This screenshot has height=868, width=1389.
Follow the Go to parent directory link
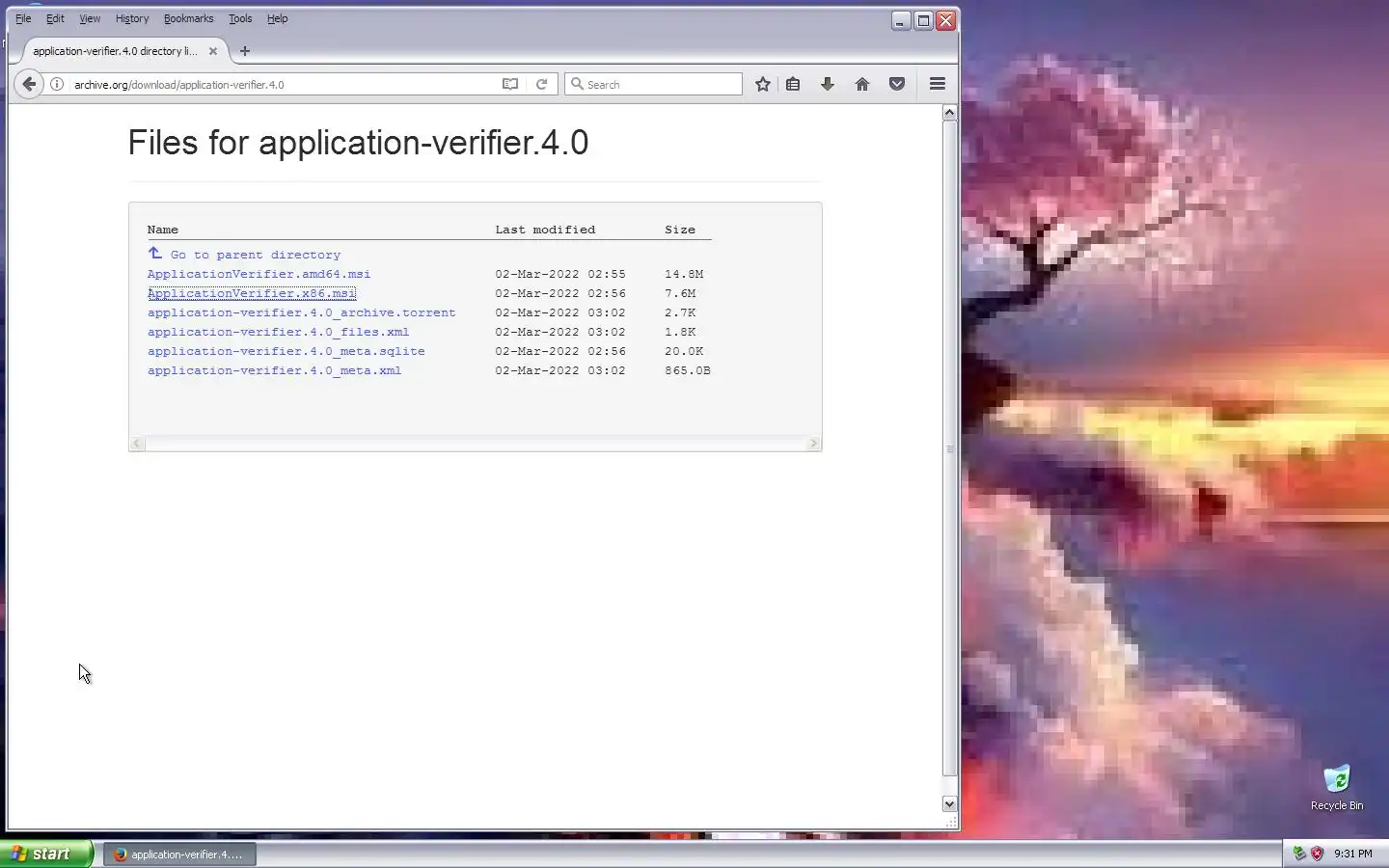256,255
